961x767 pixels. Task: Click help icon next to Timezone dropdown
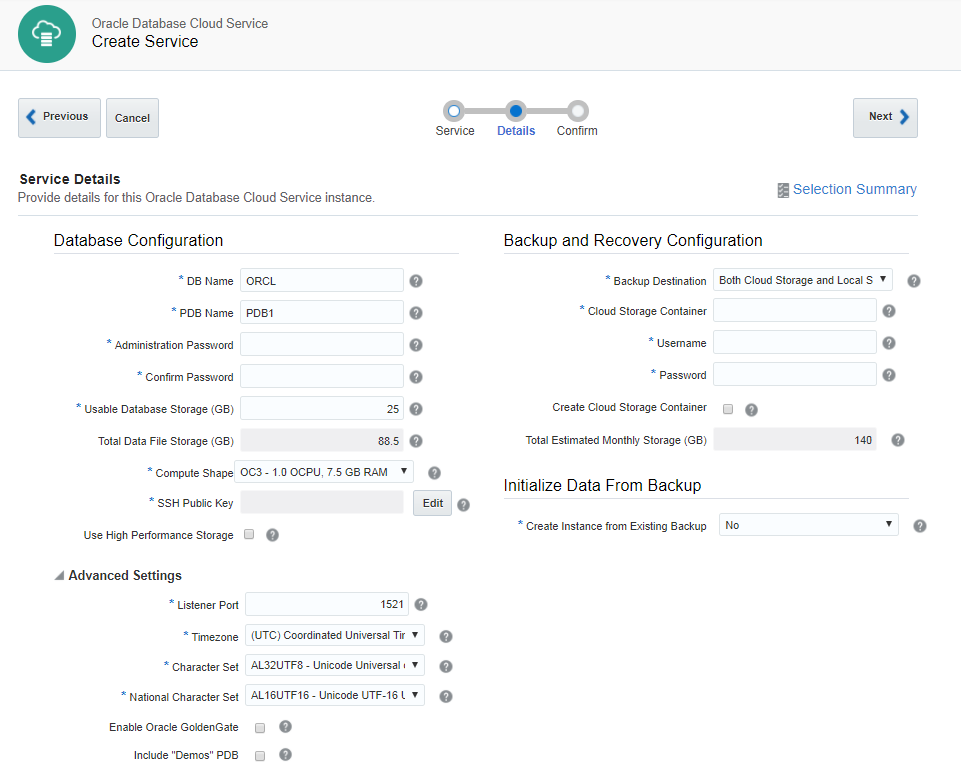click(x=446, y=636)
